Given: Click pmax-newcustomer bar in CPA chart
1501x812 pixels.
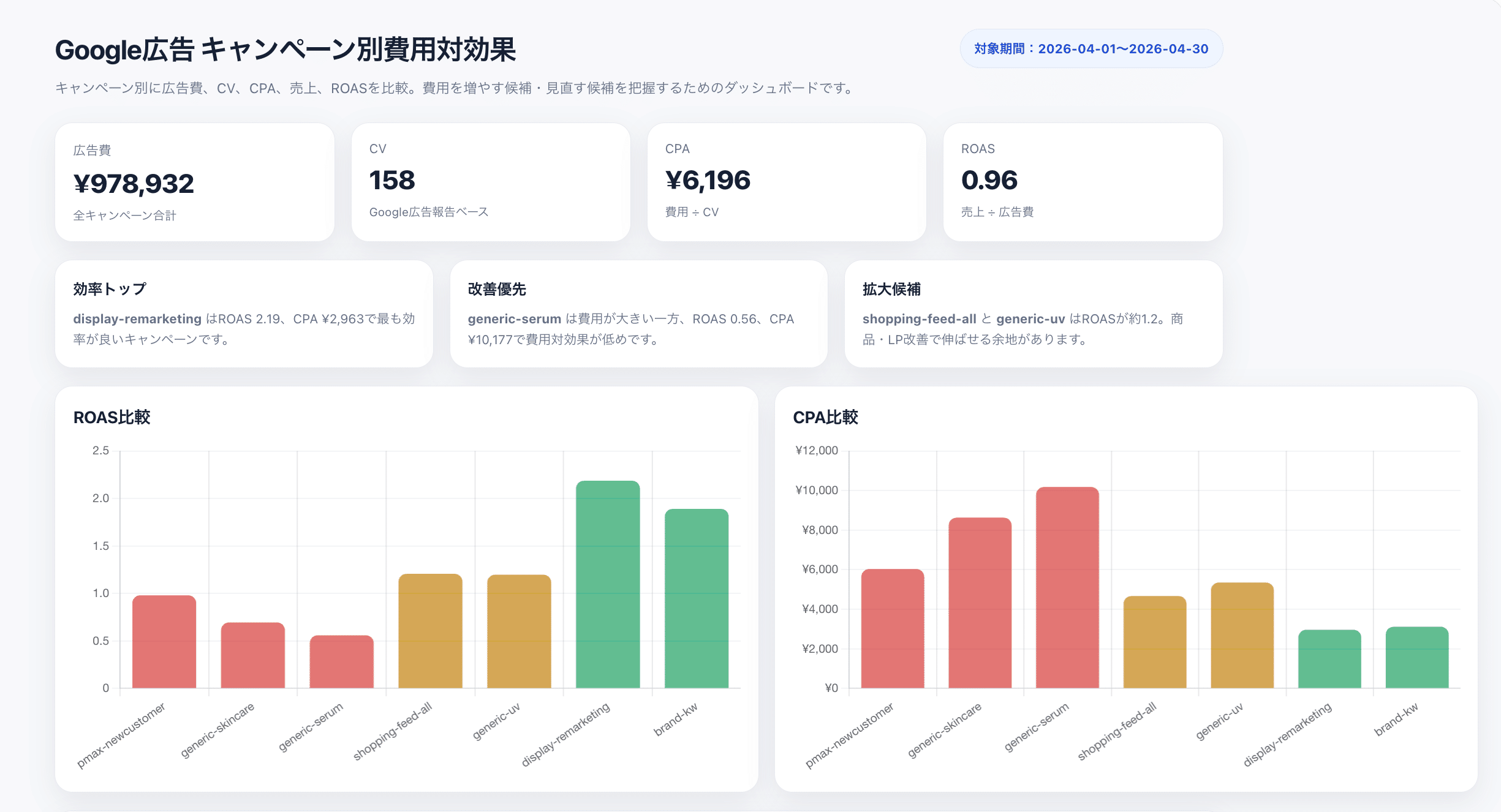Looking at the screenshot, I should [893, 629].
